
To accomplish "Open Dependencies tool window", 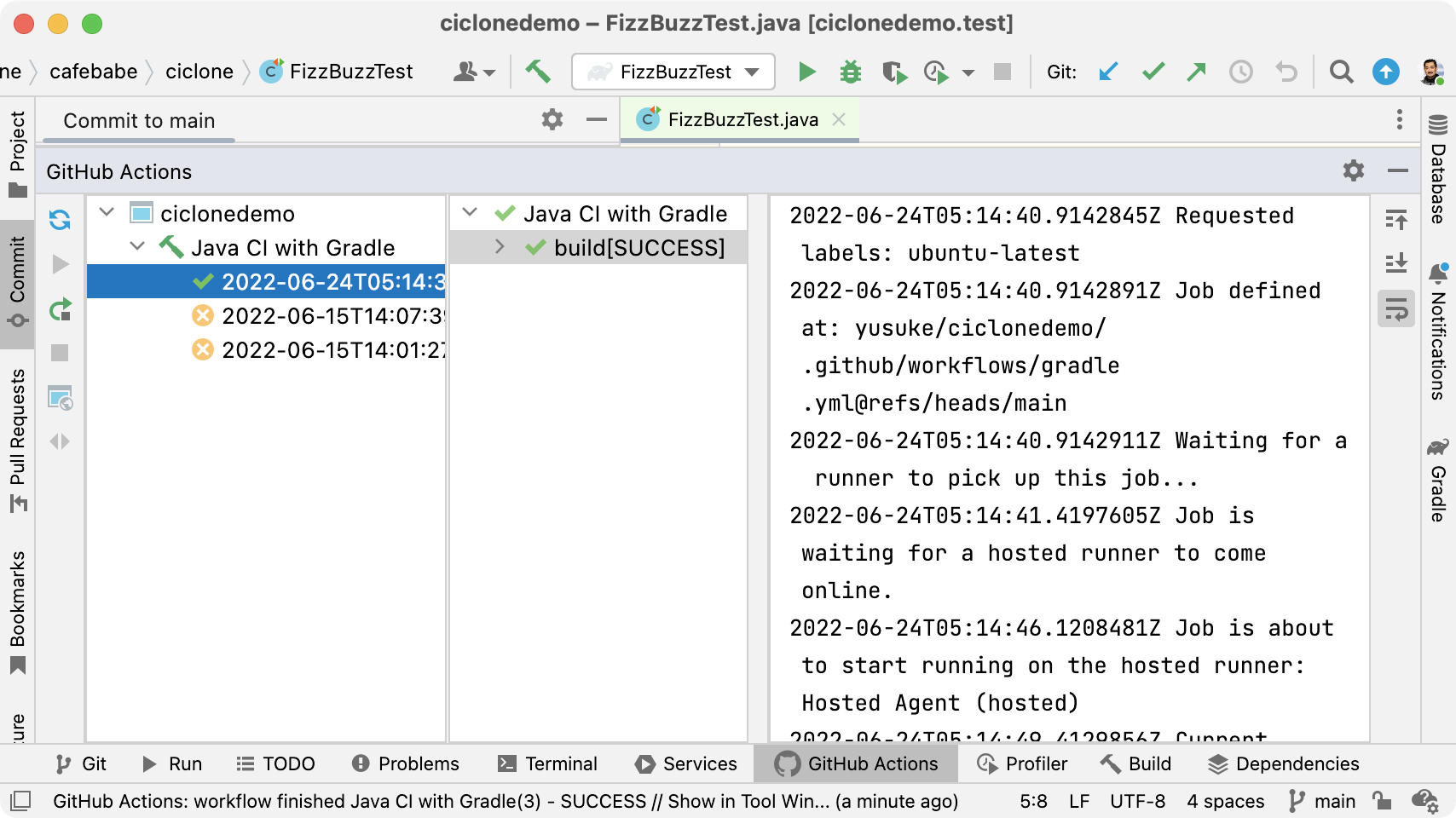I will coord(1283,763).
